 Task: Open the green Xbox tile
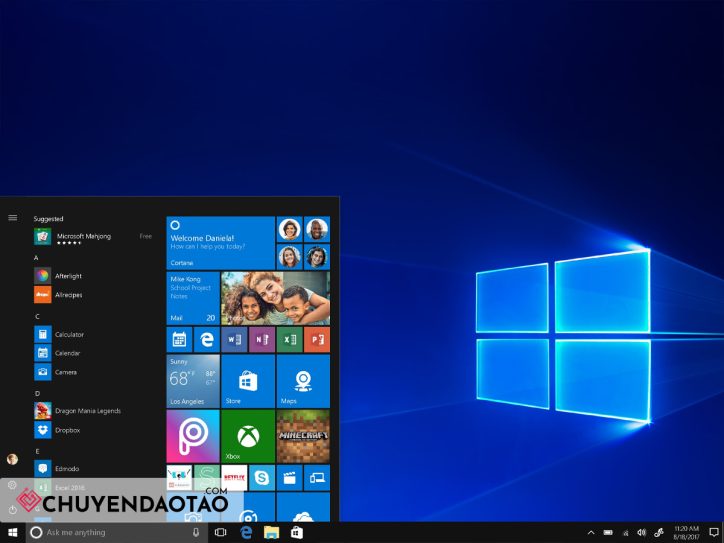tap(248, 437)
